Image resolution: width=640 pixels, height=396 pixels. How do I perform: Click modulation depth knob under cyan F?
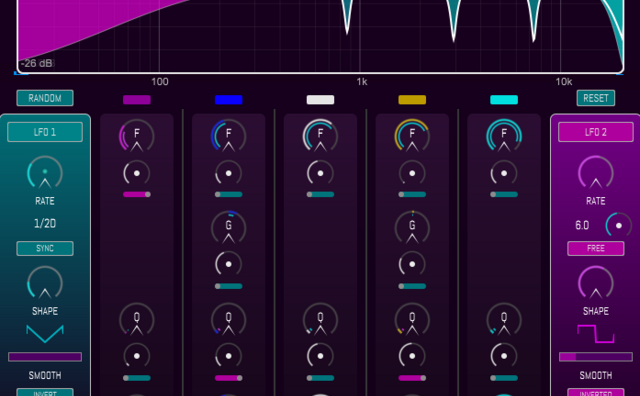504,173
